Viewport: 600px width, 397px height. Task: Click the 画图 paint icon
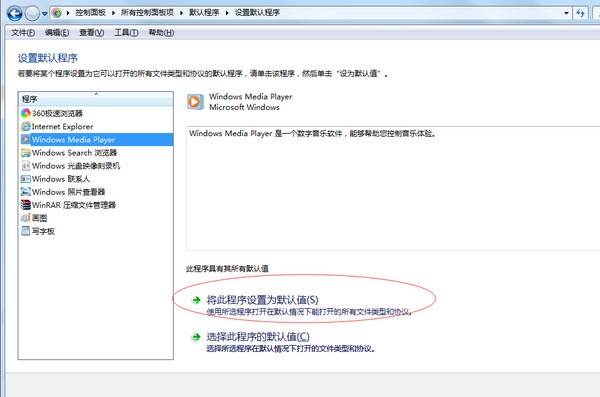click(26, 218)
